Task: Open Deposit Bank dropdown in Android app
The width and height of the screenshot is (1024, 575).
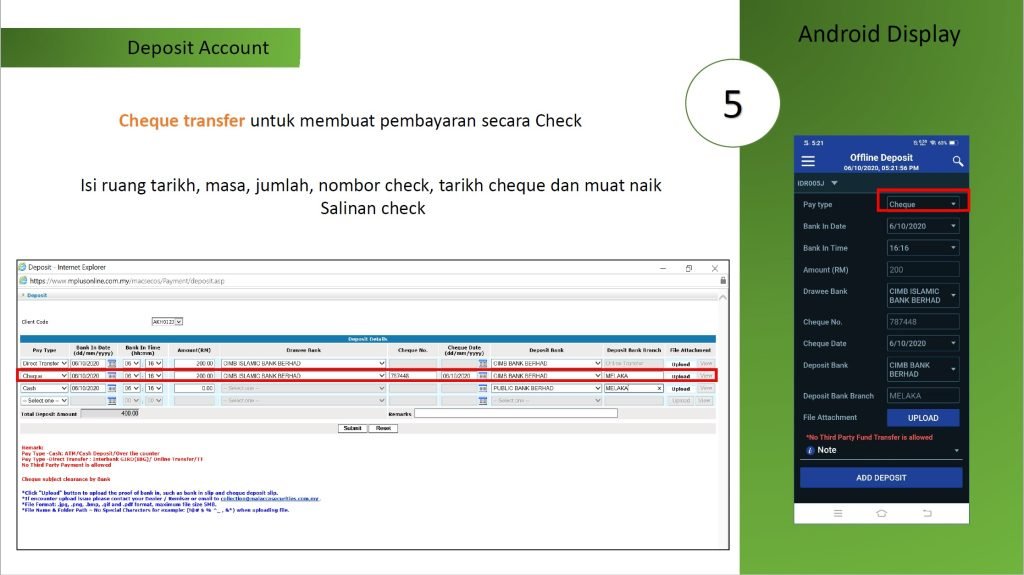Action: pos(923,369)
